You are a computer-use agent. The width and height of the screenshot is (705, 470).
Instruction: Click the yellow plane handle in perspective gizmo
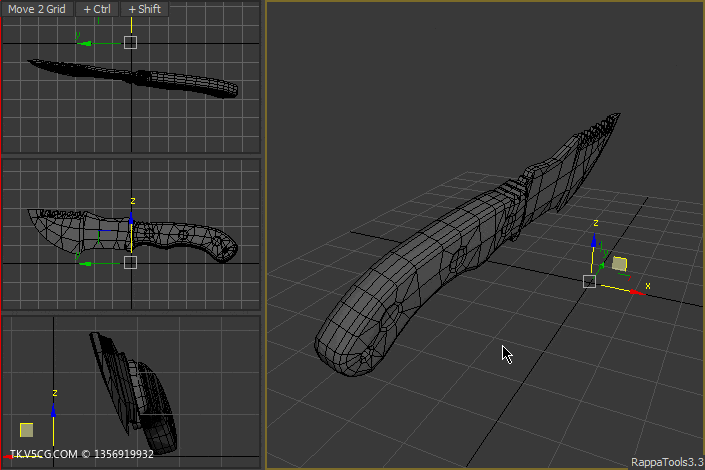[620, 264]
